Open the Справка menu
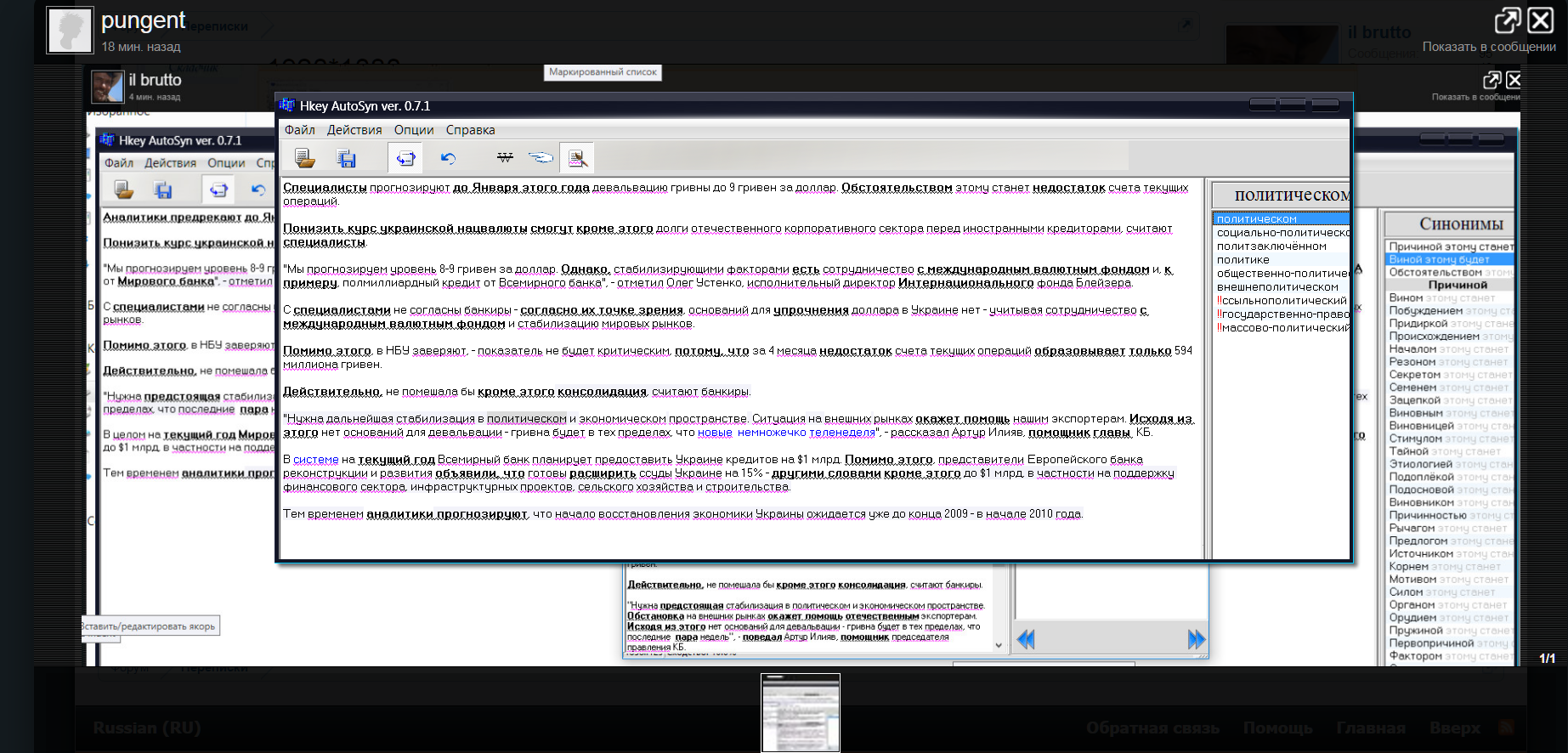1568x753 pixels. pyautogui.click(x=470, y=130)
